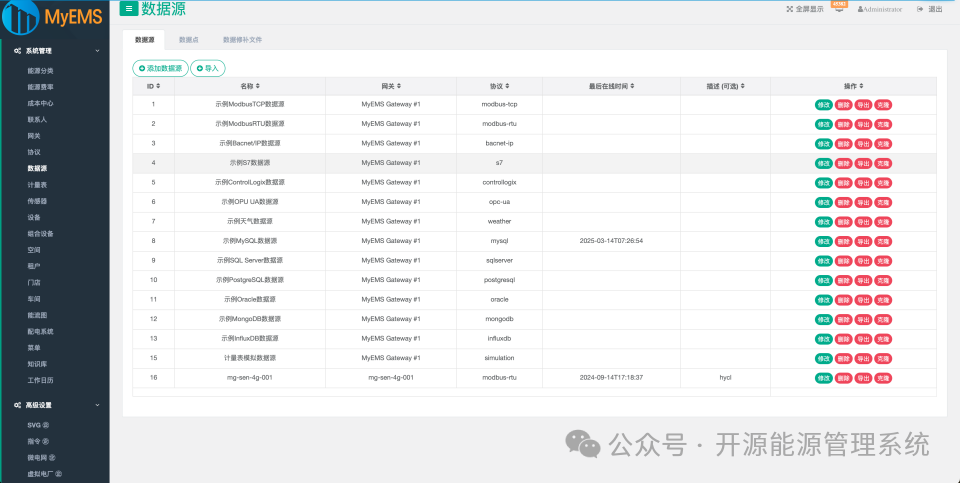Click 修改 for 示例ModbusTCP数据源 row

click(x=823, y=105)
